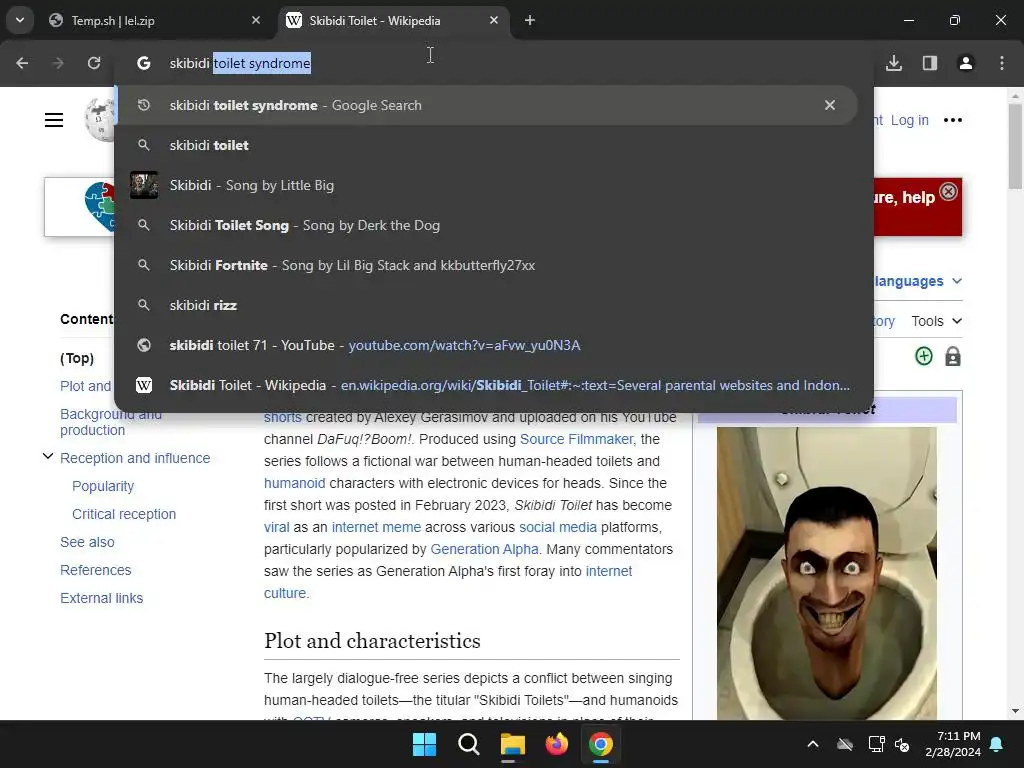Jump to (Top) in the contents

(x=77, y=358)
